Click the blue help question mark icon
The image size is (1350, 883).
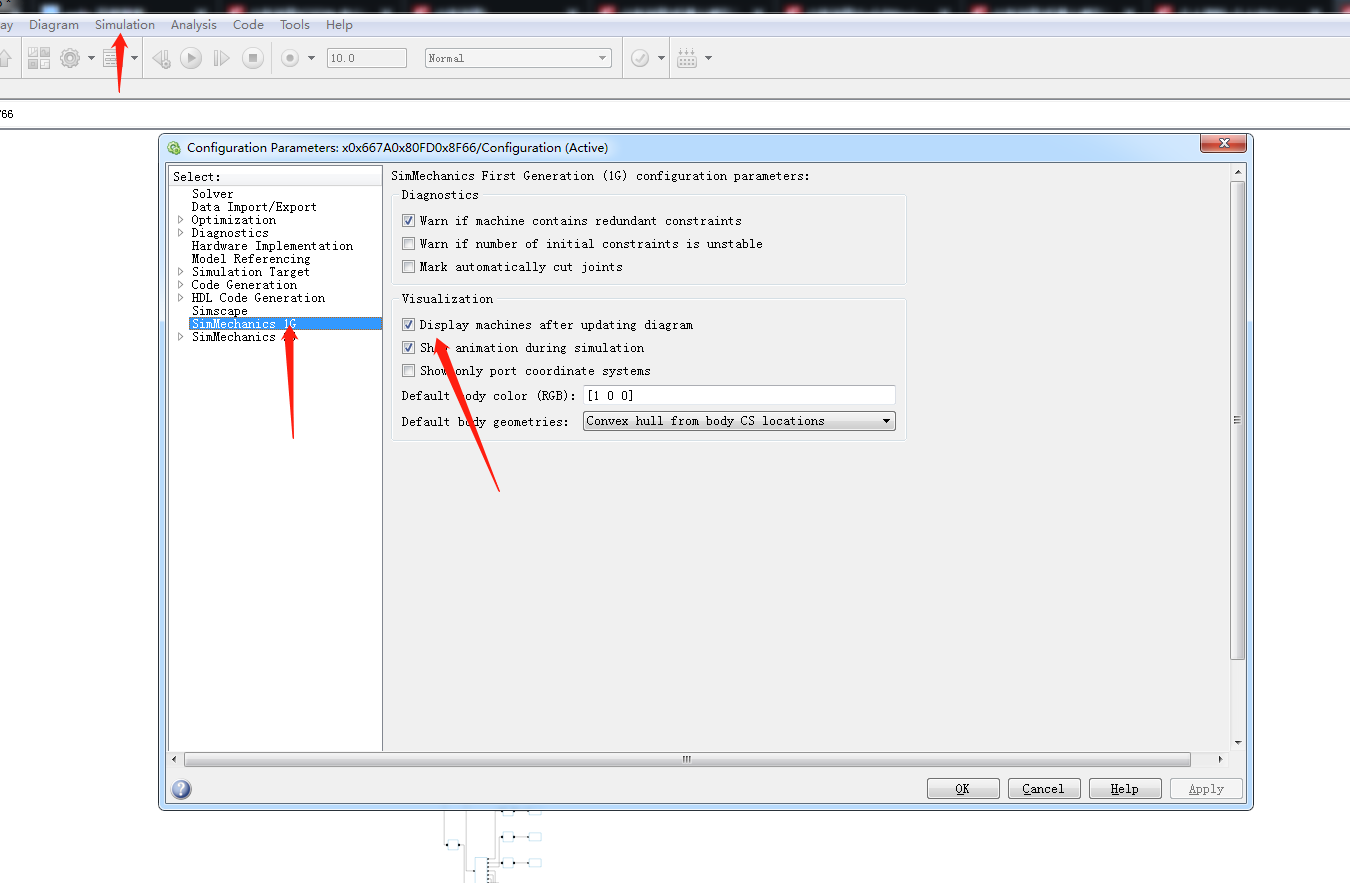click(x=181, y=789)
